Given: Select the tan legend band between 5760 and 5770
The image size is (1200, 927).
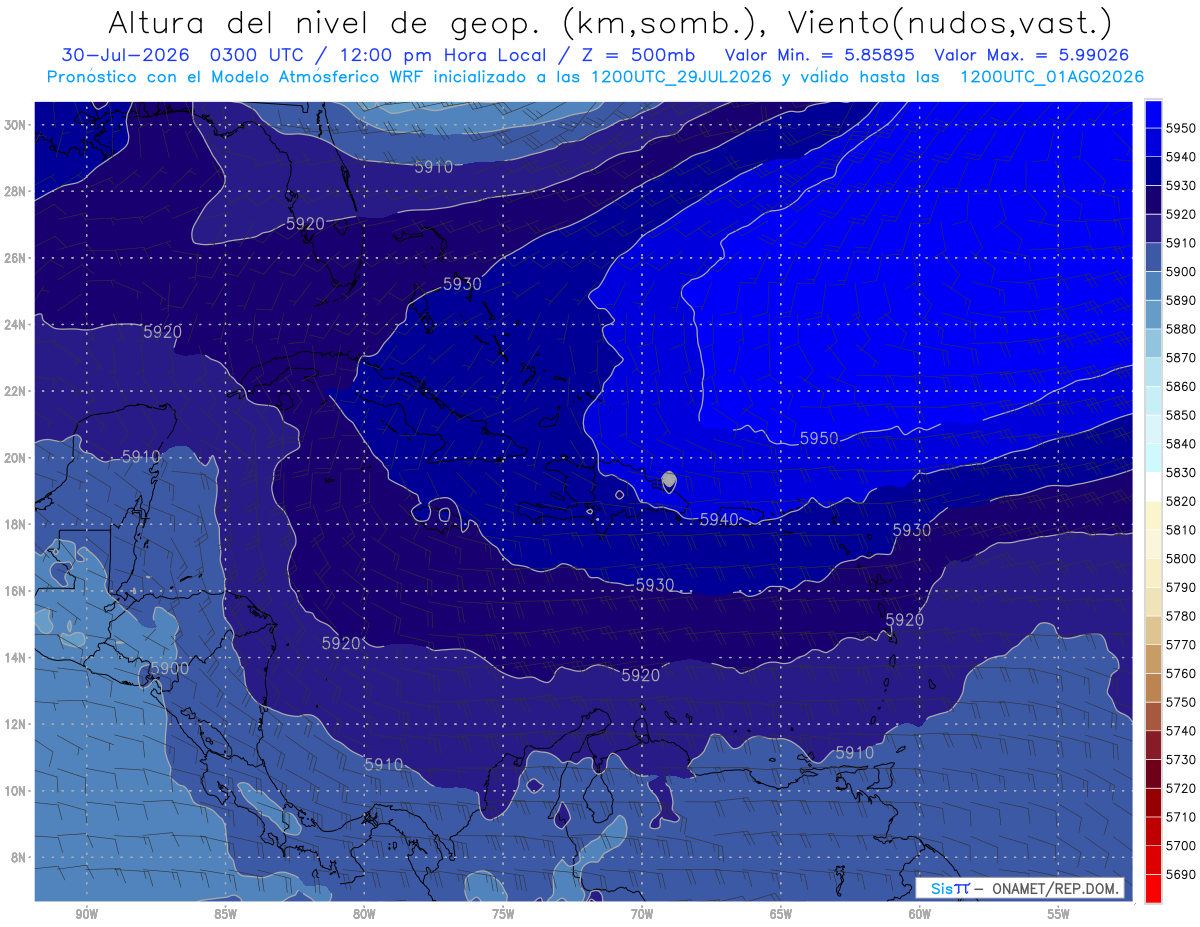Looking at the screenshot, I should 1153,659.
